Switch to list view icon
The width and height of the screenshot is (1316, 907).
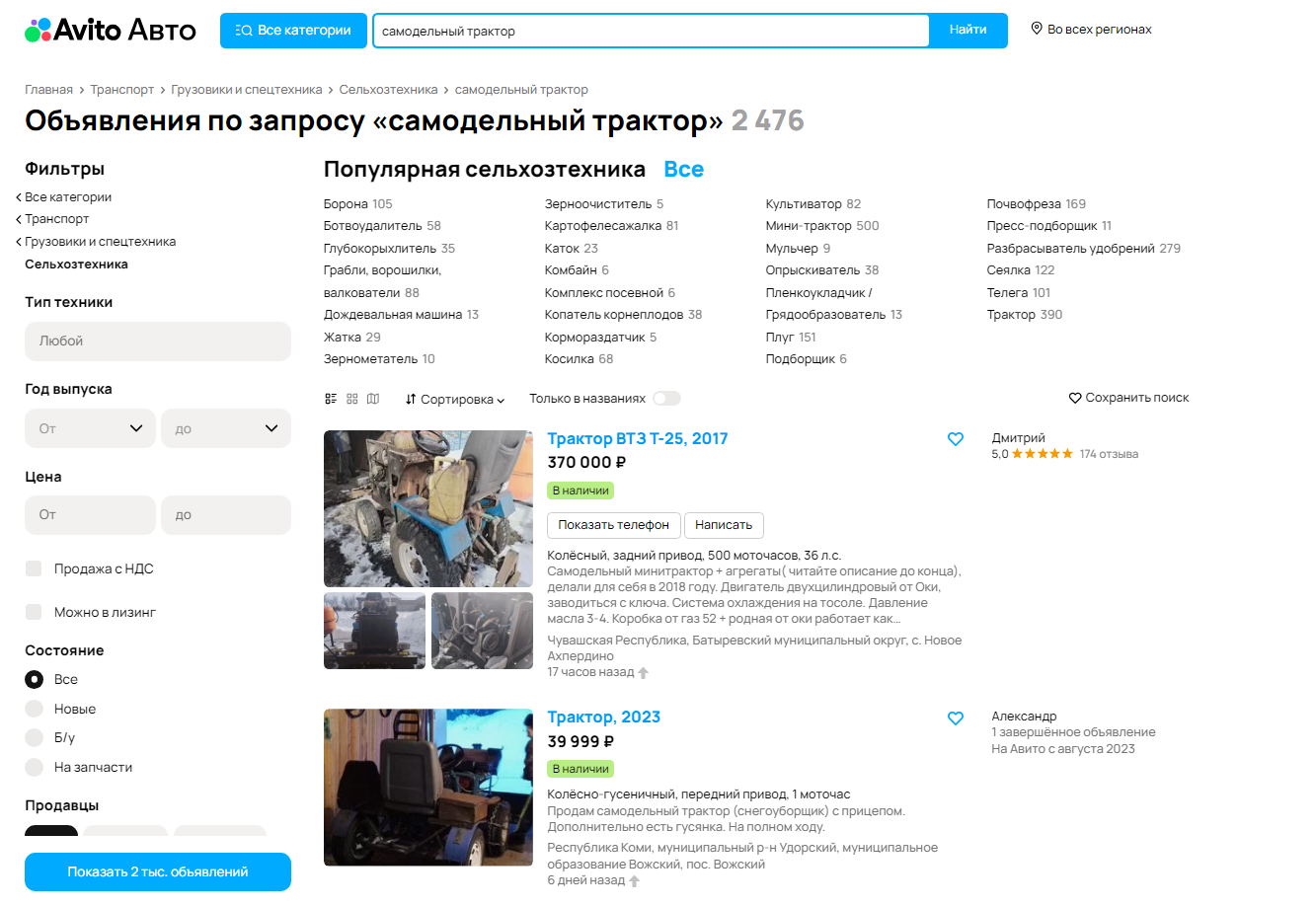[331, 399]
